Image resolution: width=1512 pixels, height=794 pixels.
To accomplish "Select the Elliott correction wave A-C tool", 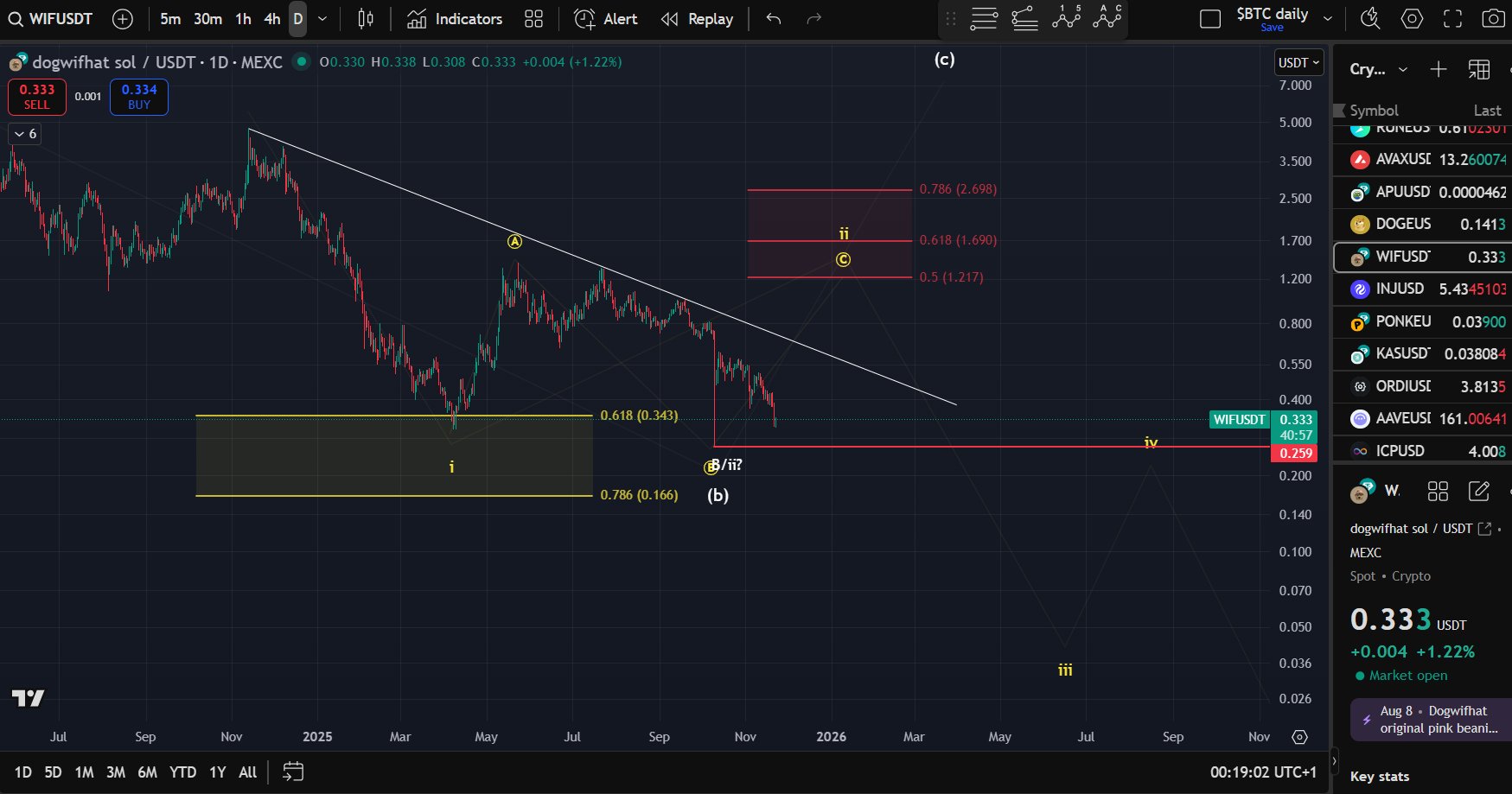I will tap(1107, 19).
